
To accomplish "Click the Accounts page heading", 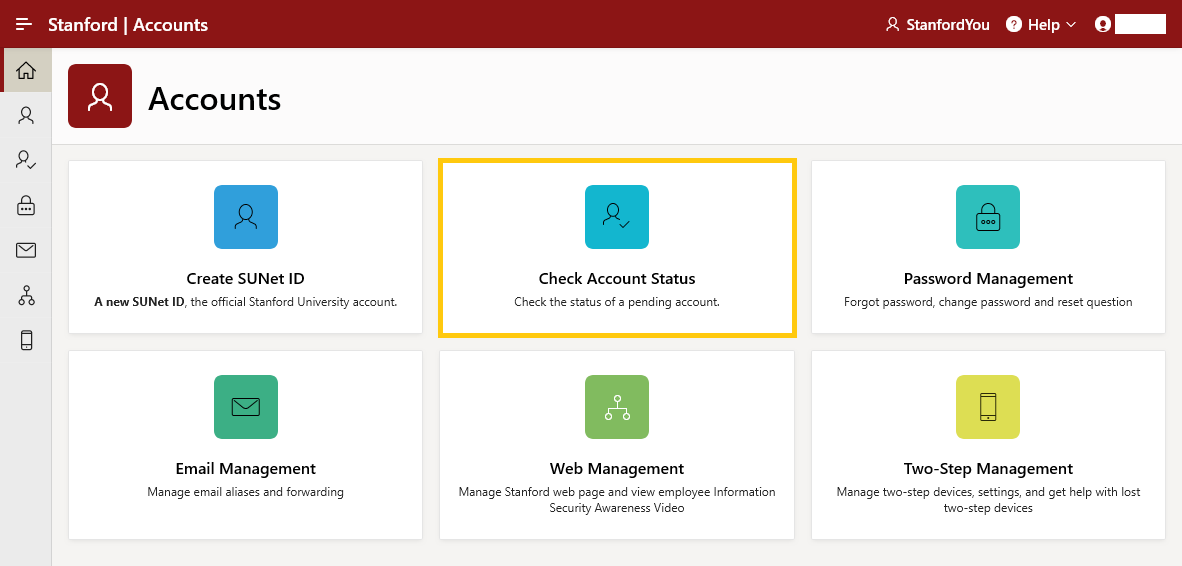I will point(214,99).
